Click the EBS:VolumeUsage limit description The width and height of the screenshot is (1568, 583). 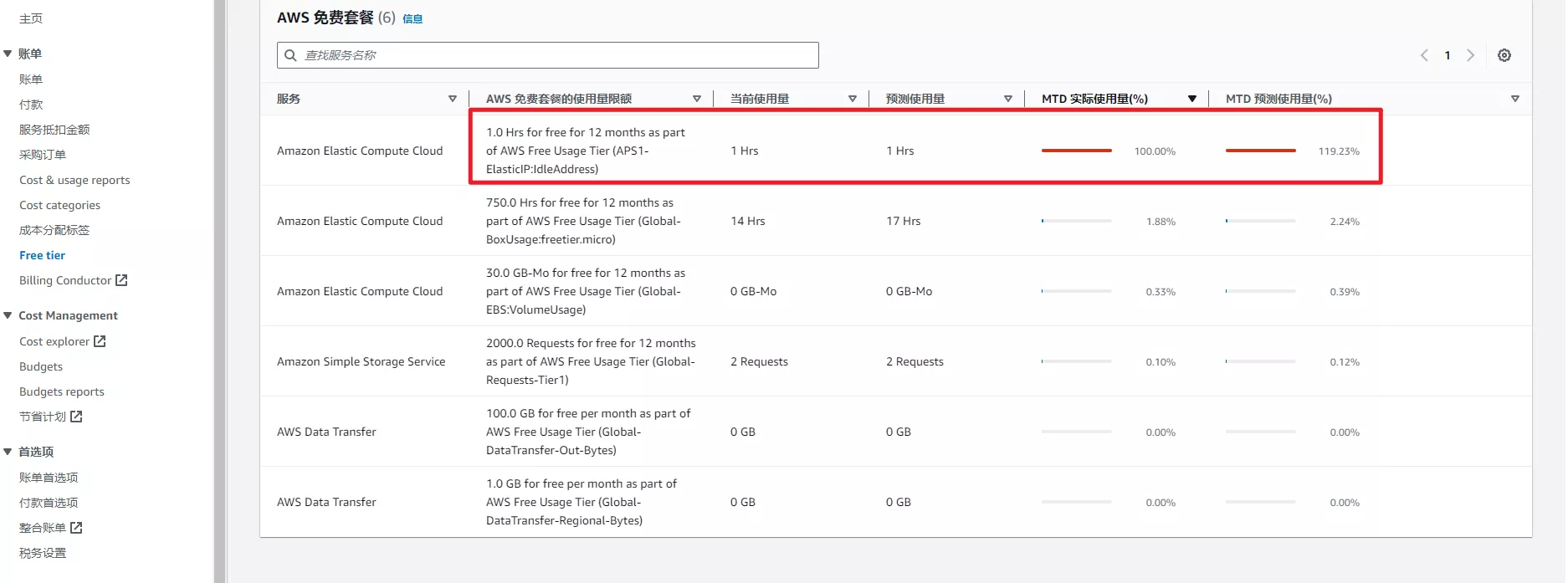586,291
